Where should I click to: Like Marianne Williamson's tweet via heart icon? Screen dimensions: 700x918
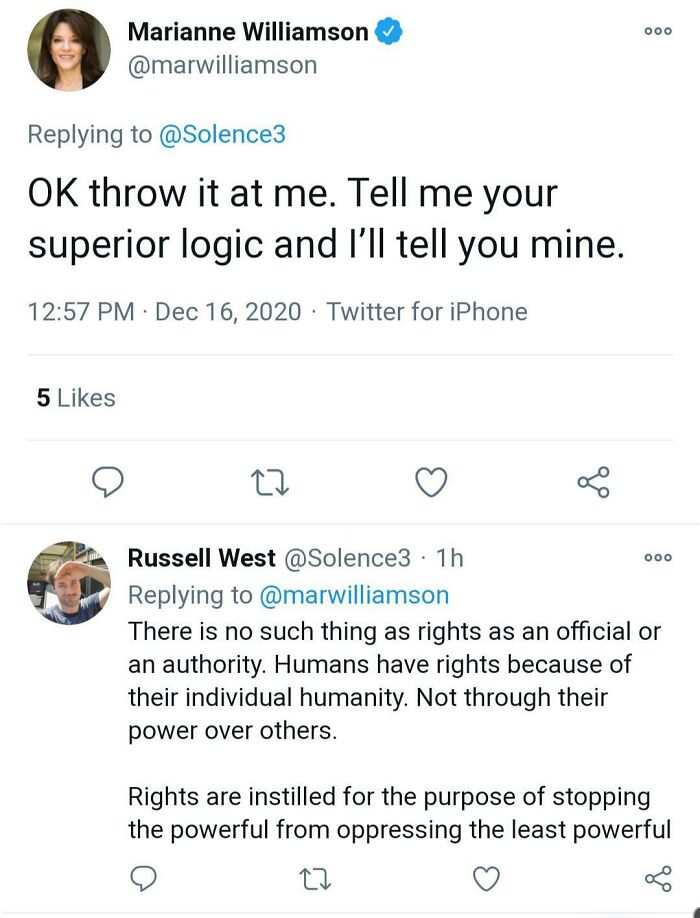point(431,483)
